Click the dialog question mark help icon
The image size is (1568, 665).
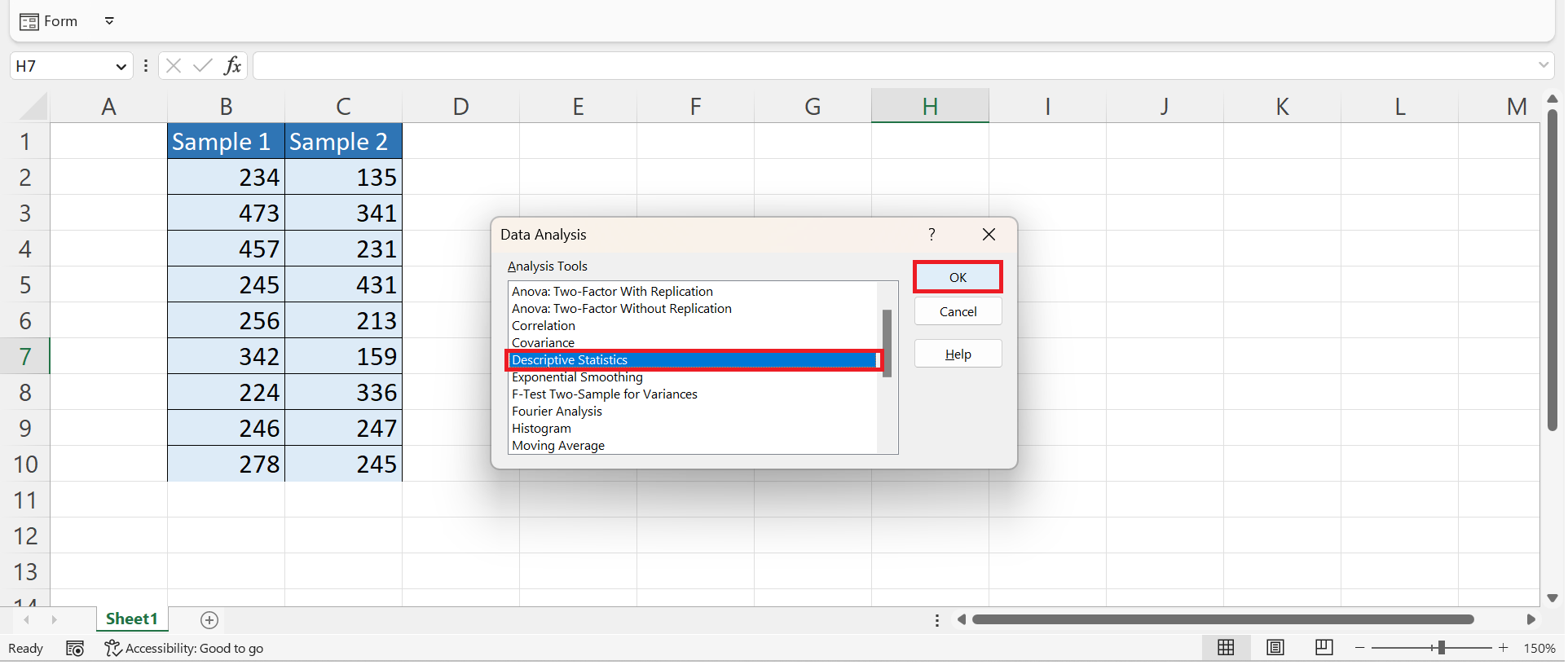(x=932, y=235)
